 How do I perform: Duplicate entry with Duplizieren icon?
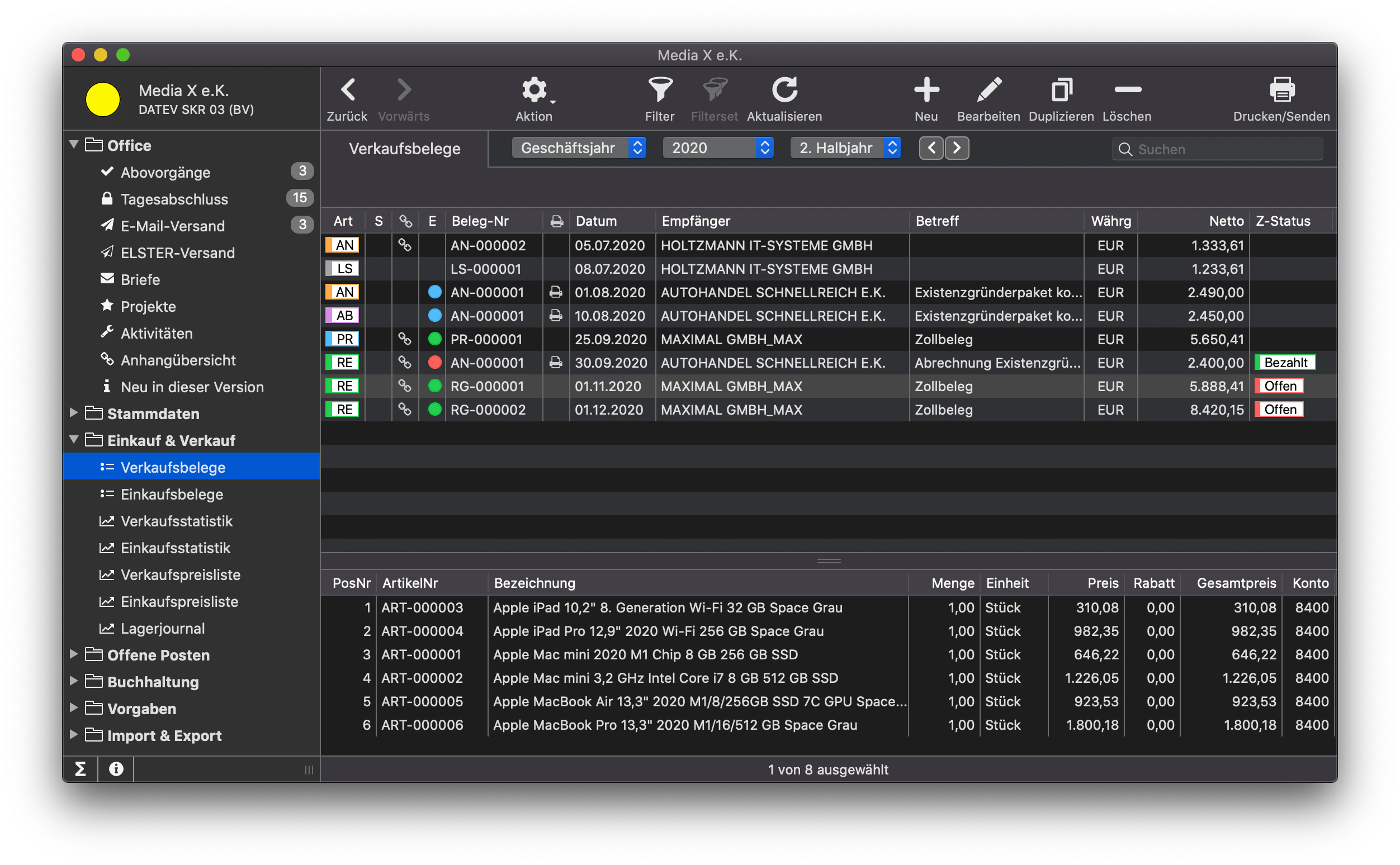pyautogui.click(x=1061, y=91)
